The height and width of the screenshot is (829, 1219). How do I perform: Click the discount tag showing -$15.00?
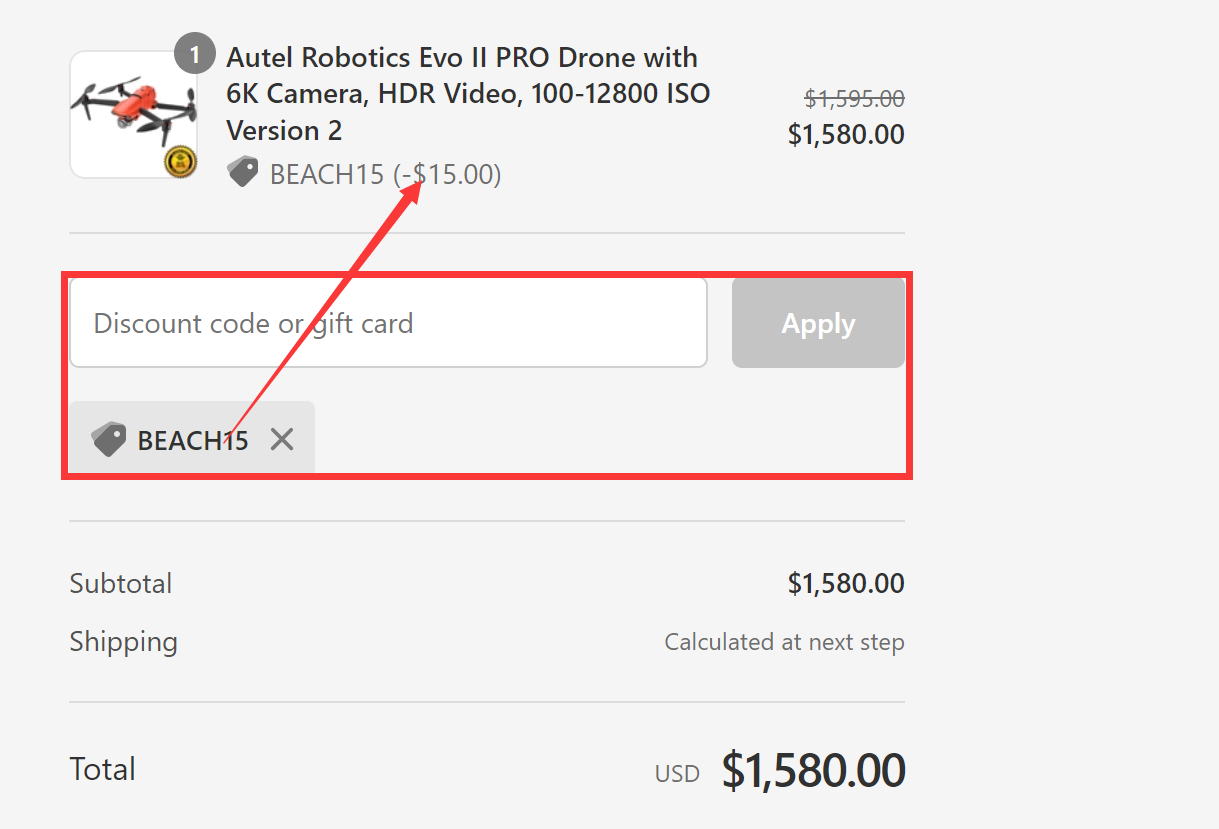pos(447,173)
